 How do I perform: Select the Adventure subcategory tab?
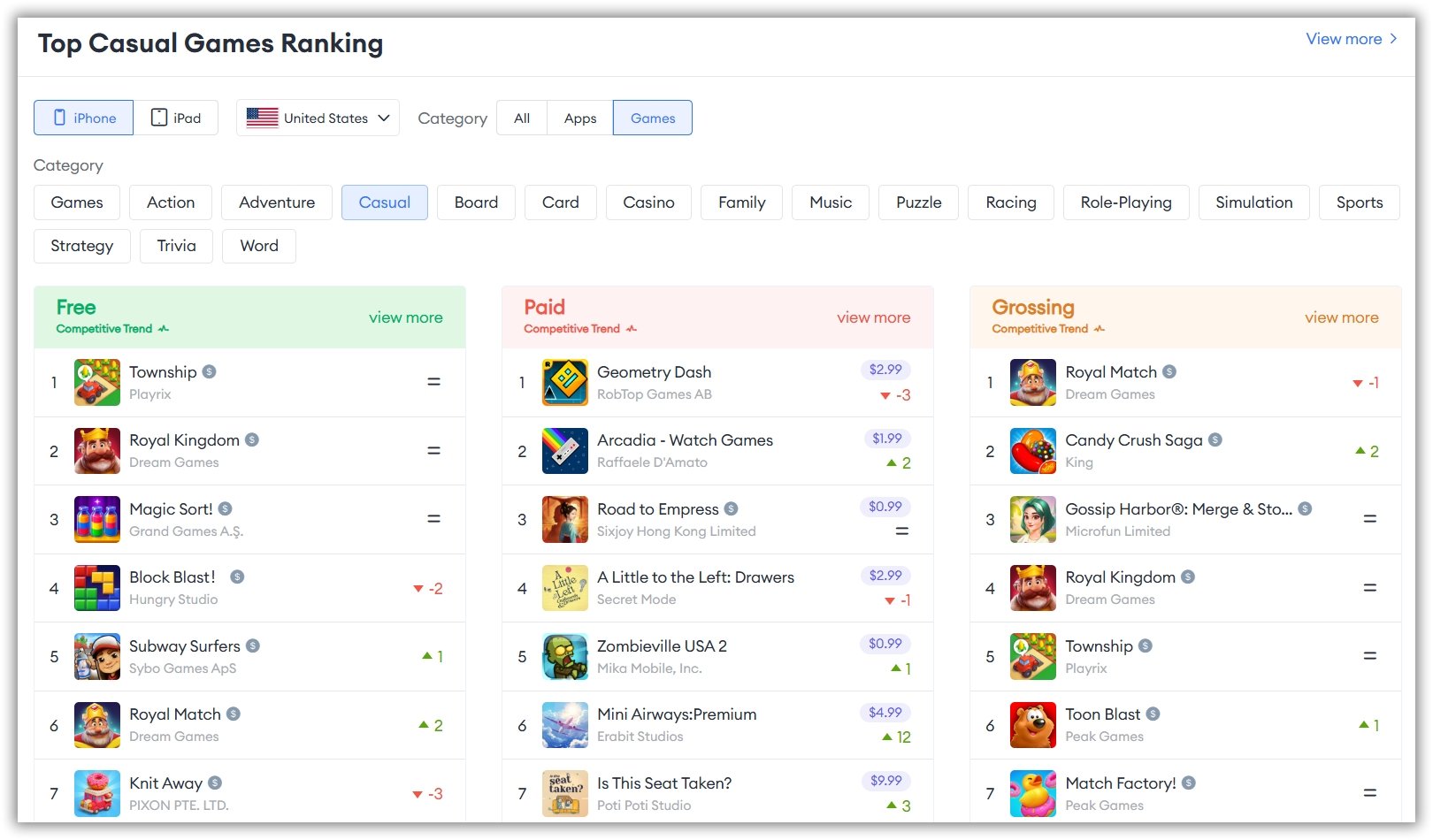[x=277, y=202]
